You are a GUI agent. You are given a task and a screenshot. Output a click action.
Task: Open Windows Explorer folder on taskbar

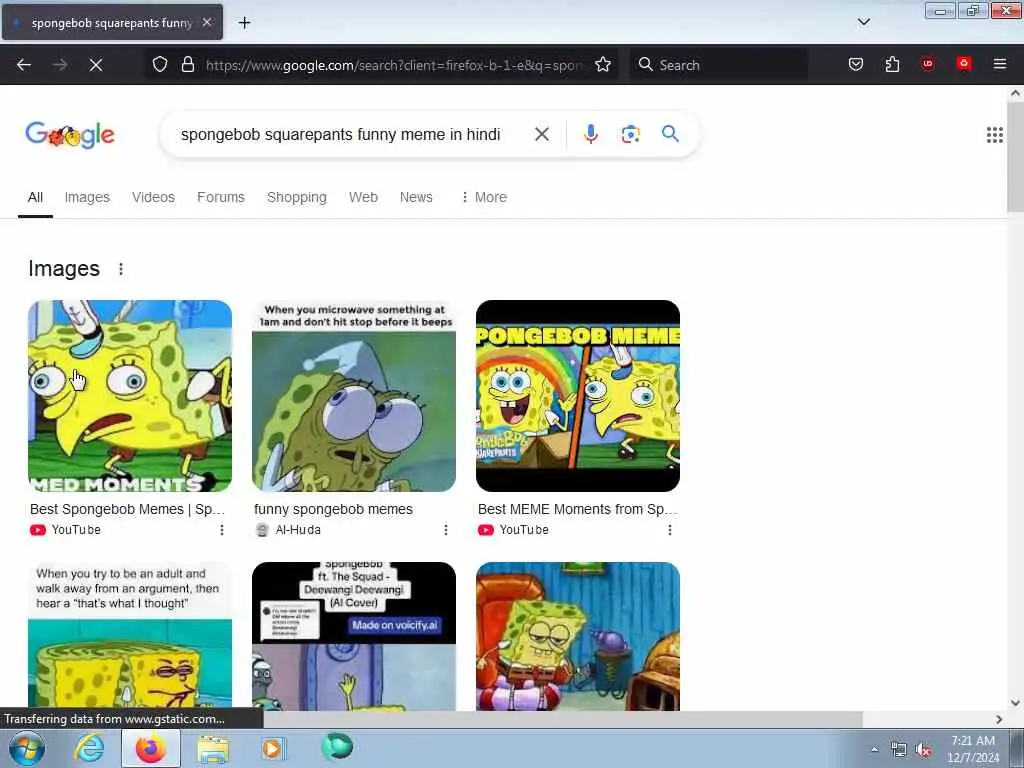(213, 748)
